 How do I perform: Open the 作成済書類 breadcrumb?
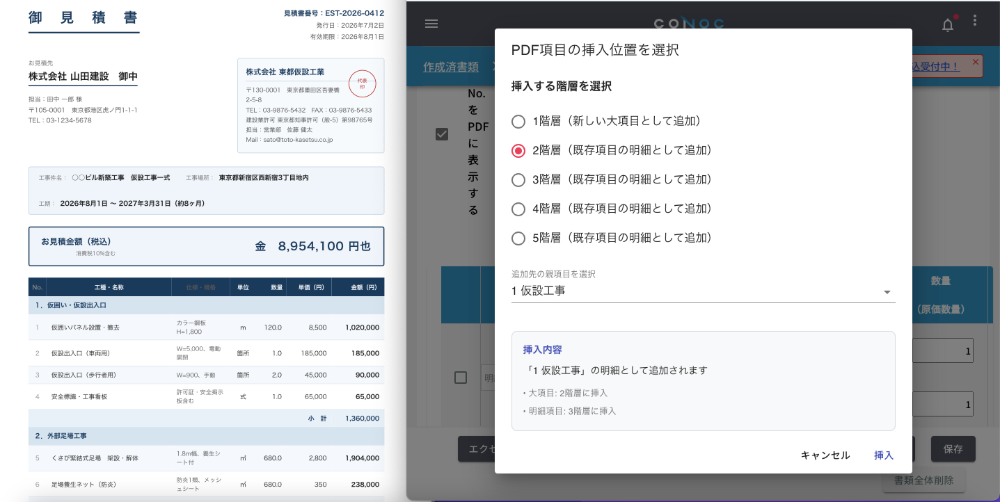pyautogui.click(x=451, y=67)
